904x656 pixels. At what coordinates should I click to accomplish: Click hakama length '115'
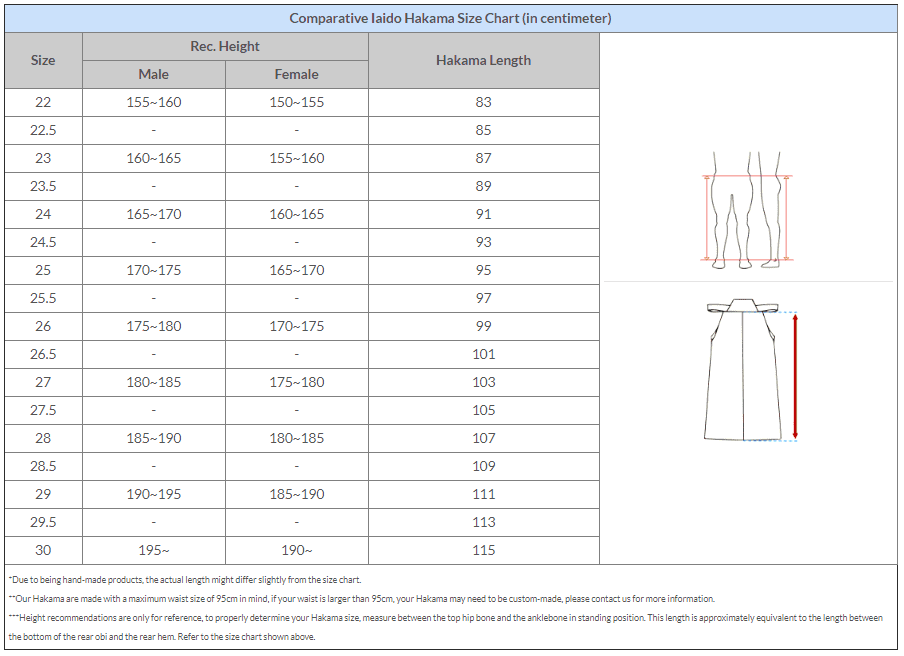pos(484,551)
